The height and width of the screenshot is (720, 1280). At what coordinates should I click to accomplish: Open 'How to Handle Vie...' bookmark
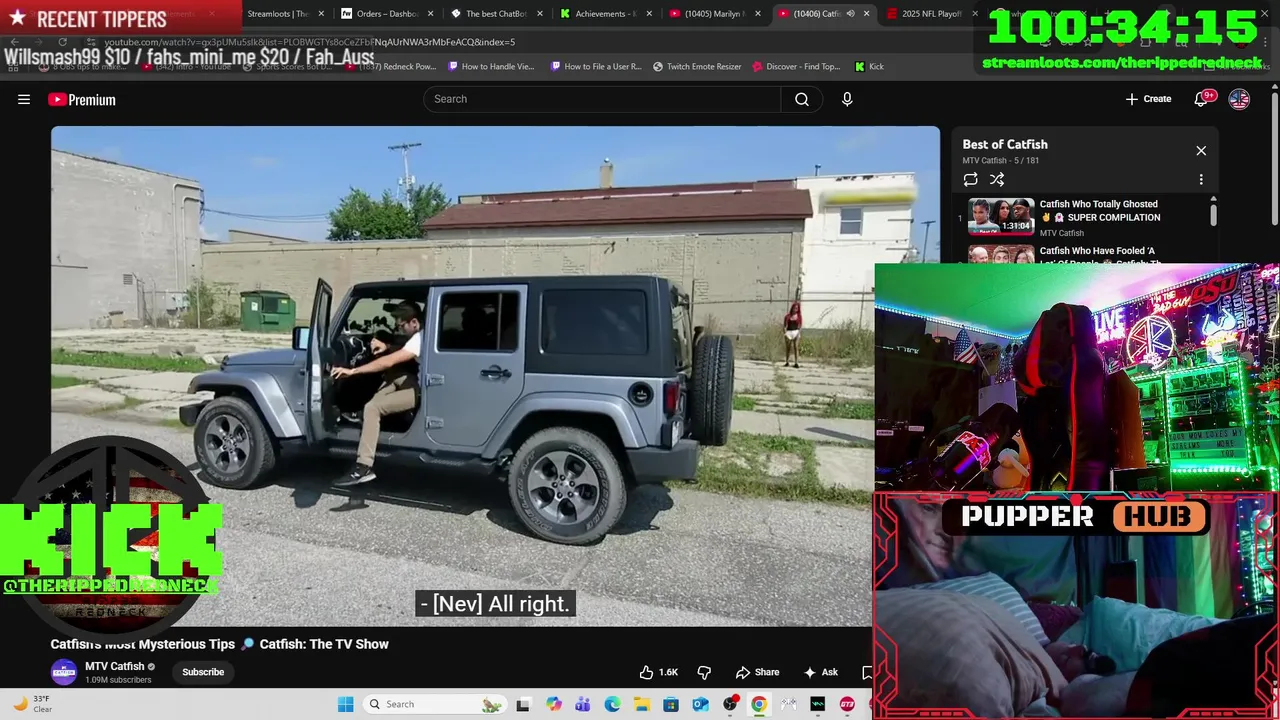tap(491, 66)
